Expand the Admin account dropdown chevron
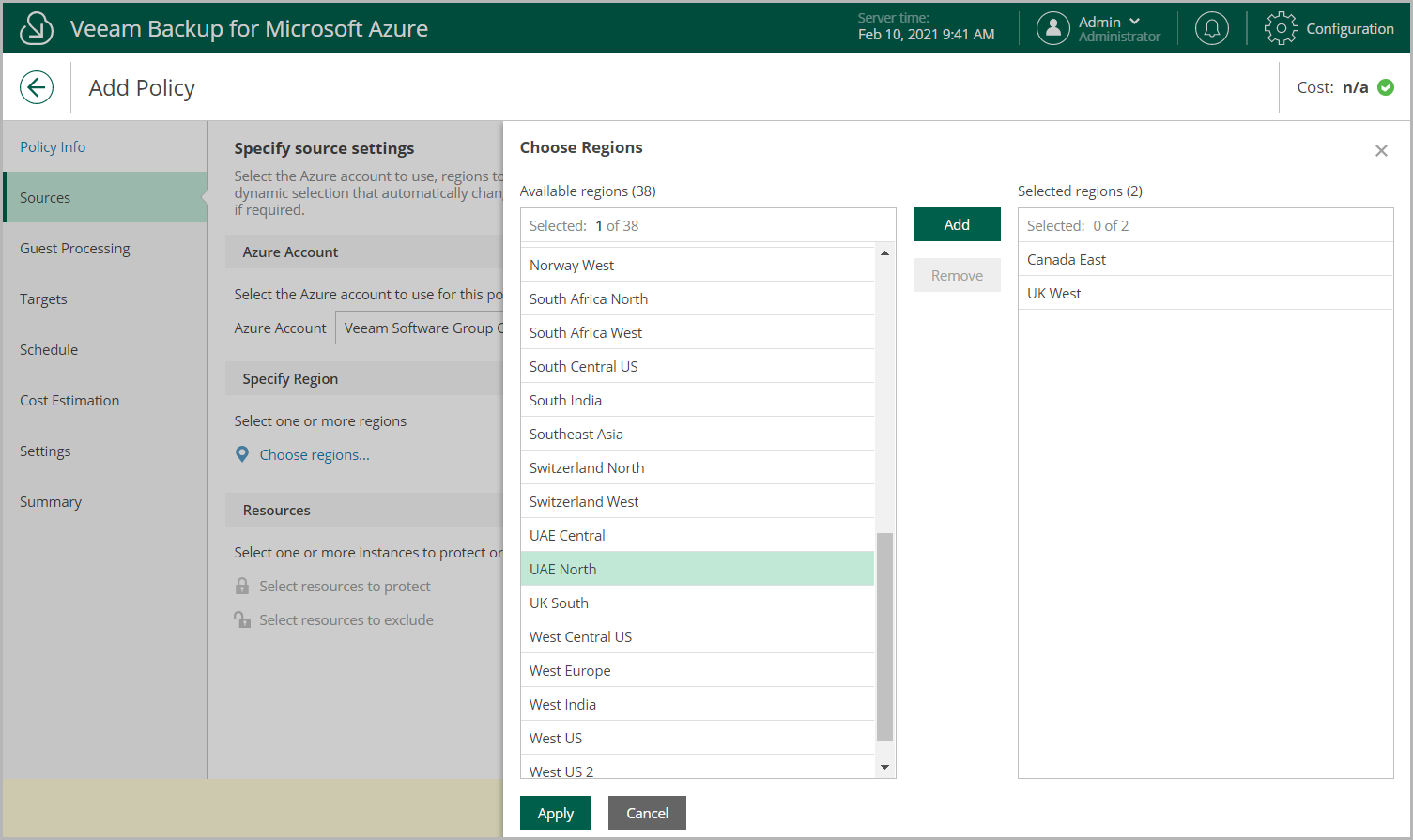This screenshot has width=1413, height=840. click(1135, 21)
